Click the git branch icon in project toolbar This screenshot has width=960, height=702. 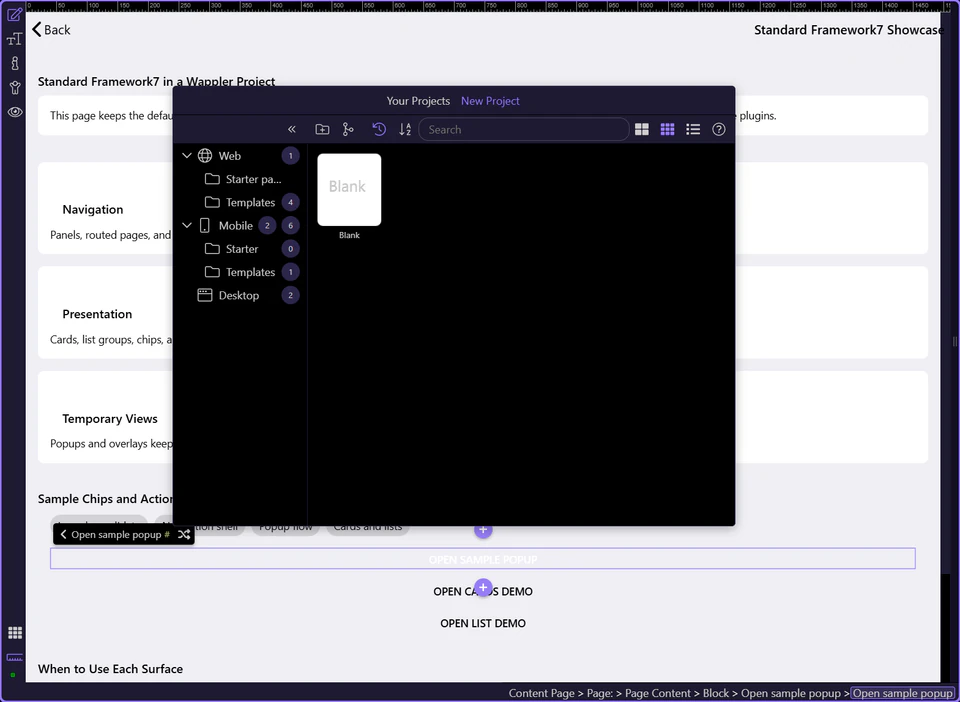348,129
